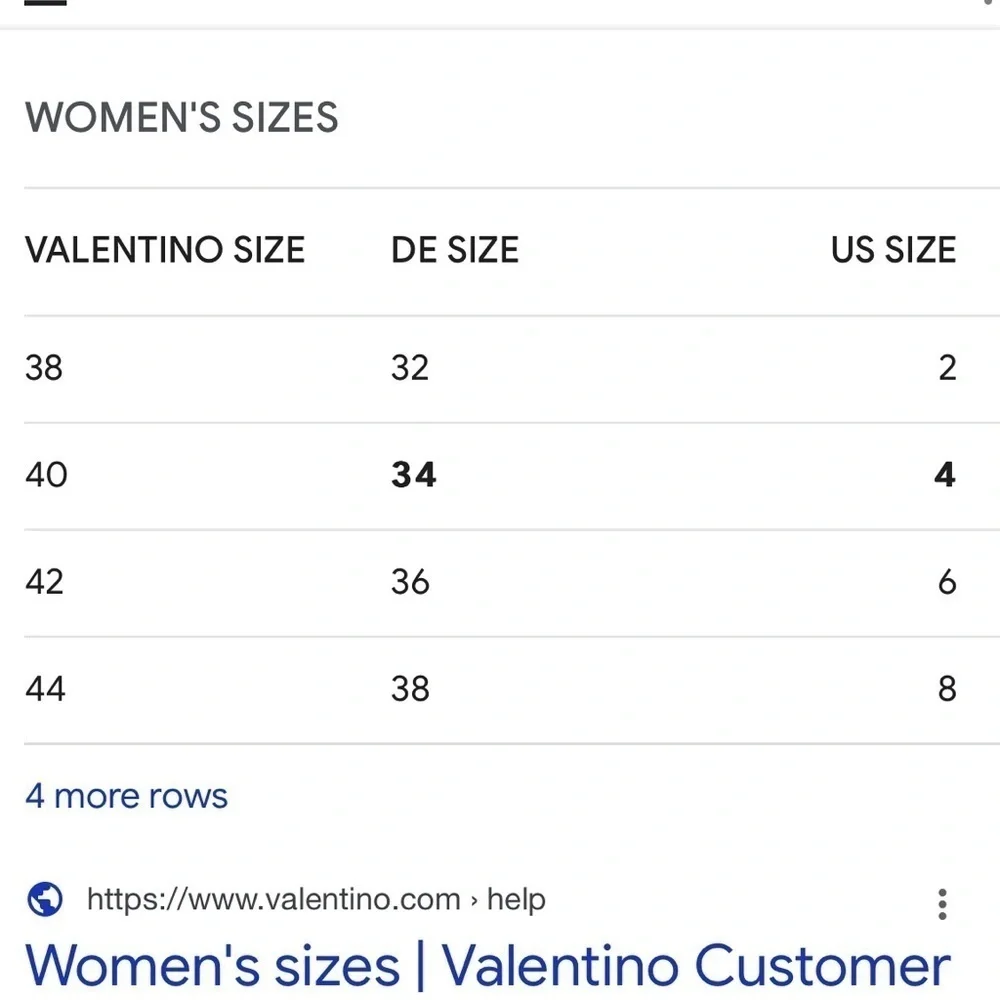Viewport: 1000px width, 1000px height.
Task: Click the US size 8 cell
Action: point(947,688)
